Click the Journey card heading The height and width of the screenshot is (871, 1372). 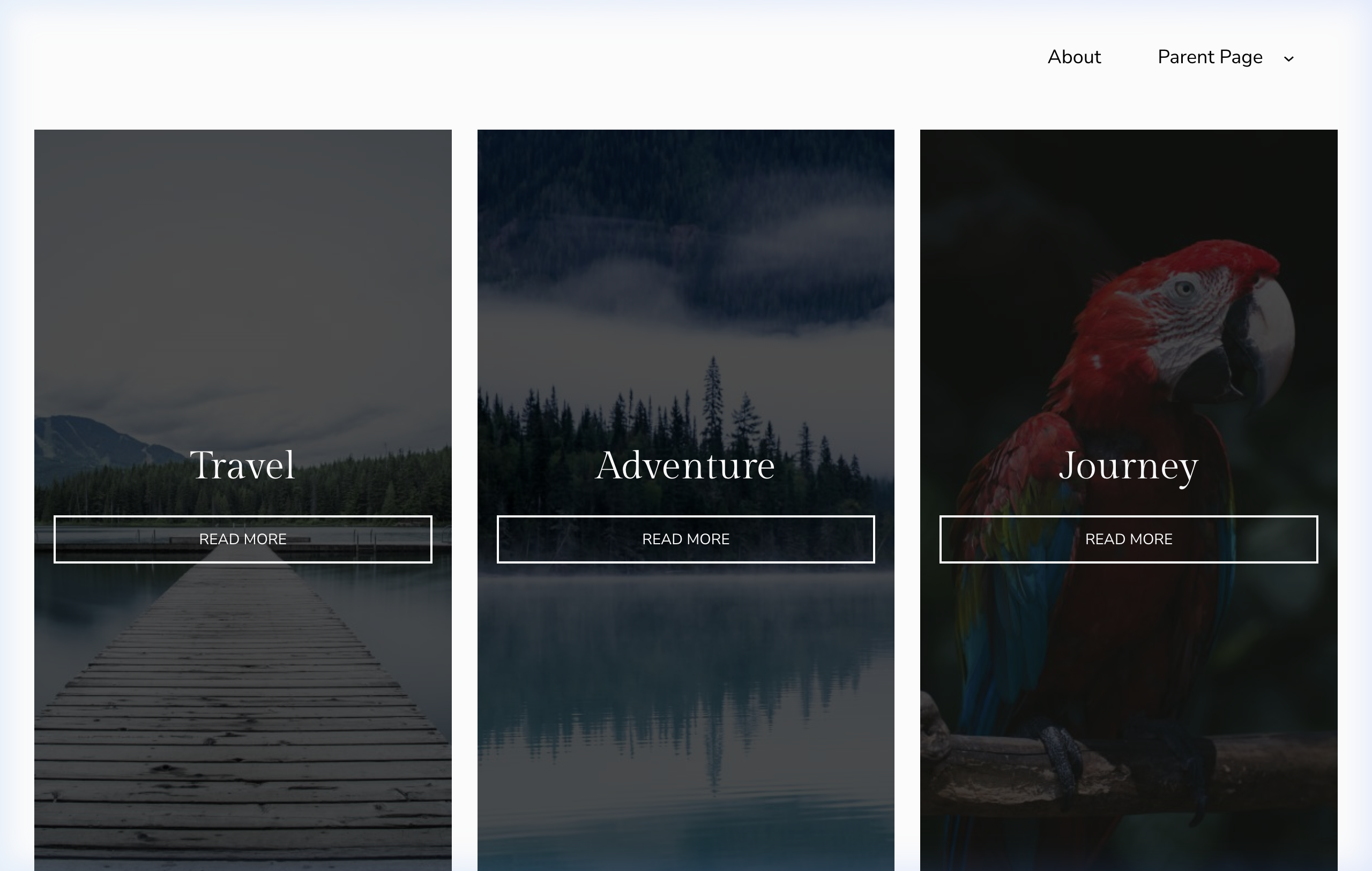pos(1129,467)
